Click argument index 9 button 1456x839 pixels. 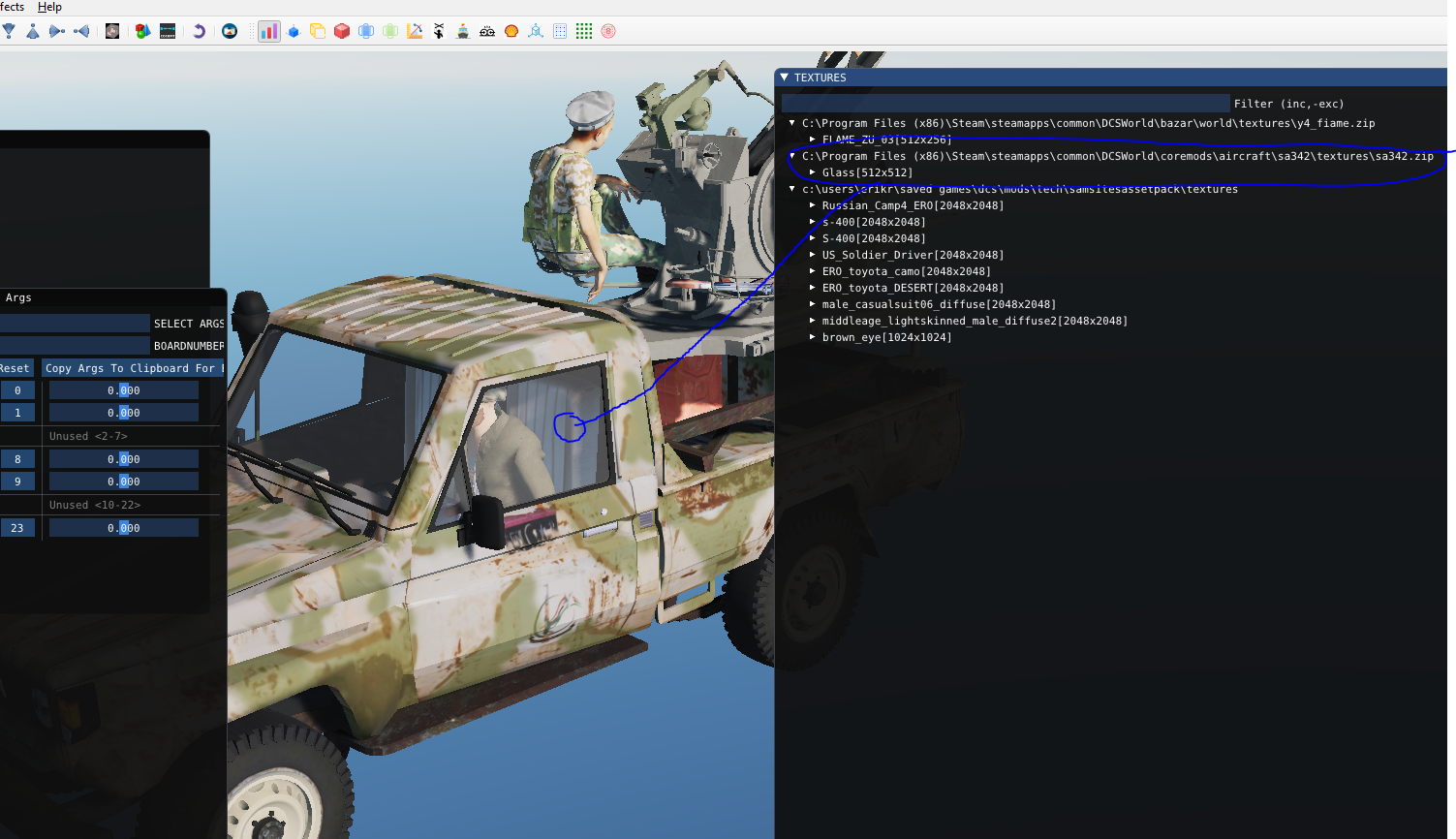tap(17, 482)
